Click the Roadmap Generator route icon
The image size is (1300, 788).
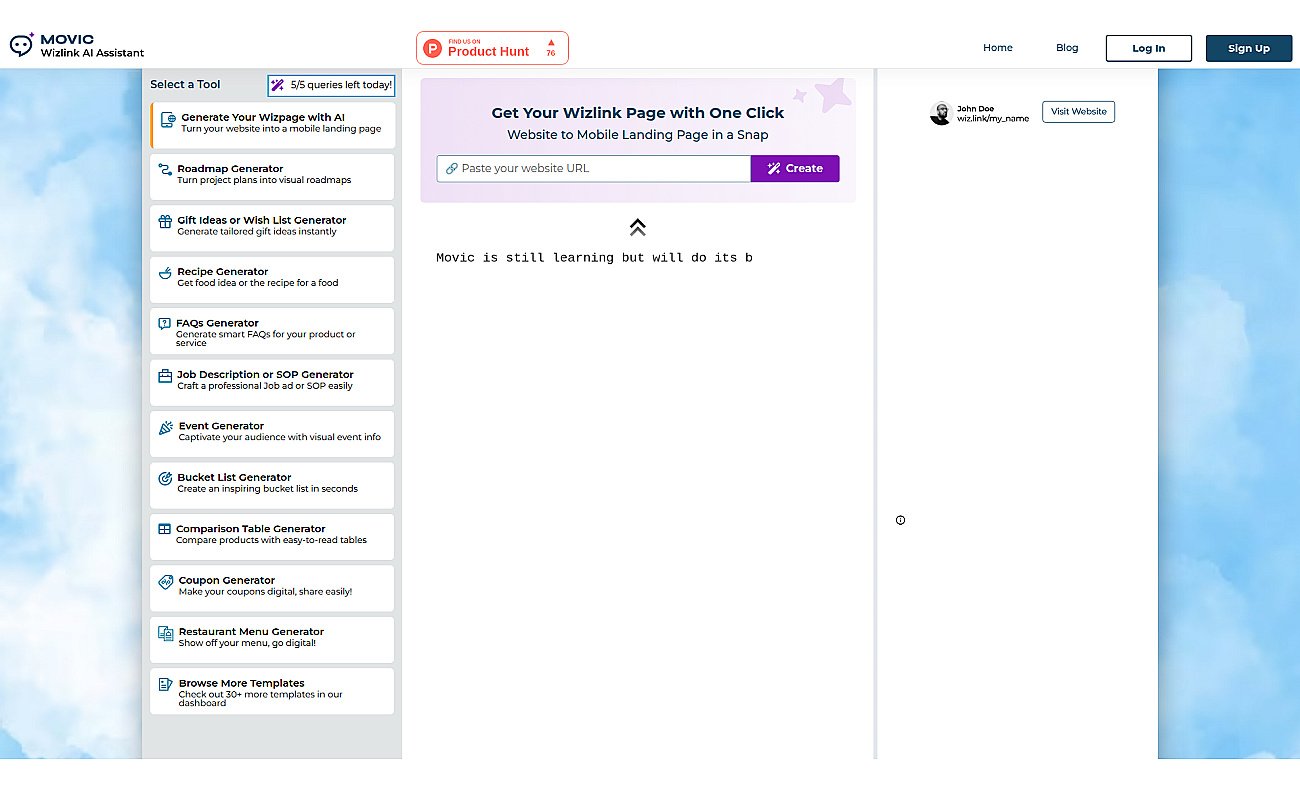[x=165, y=170]
